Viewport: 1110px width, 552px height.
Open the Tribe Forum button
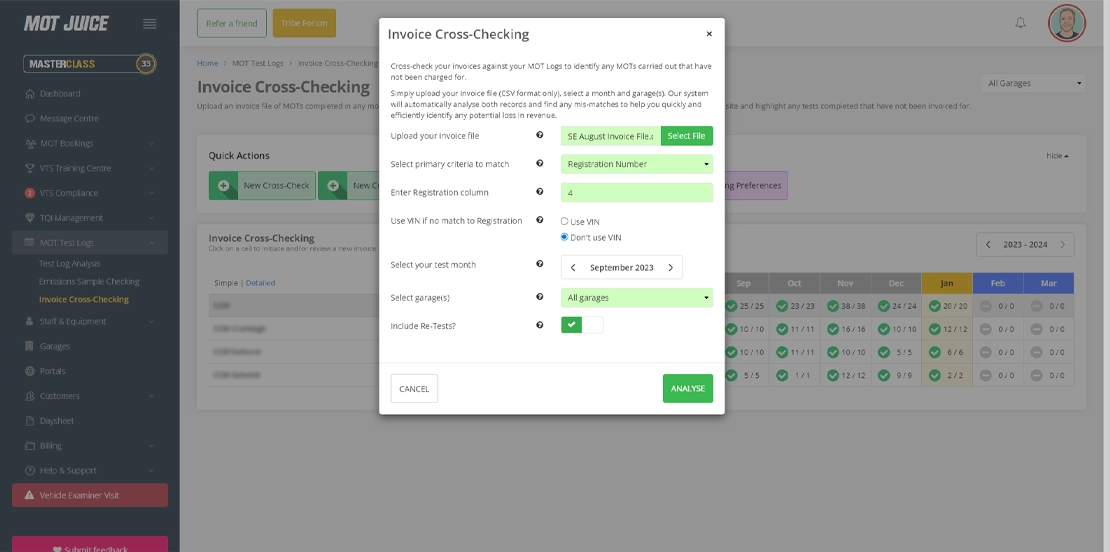pos(304,23)
